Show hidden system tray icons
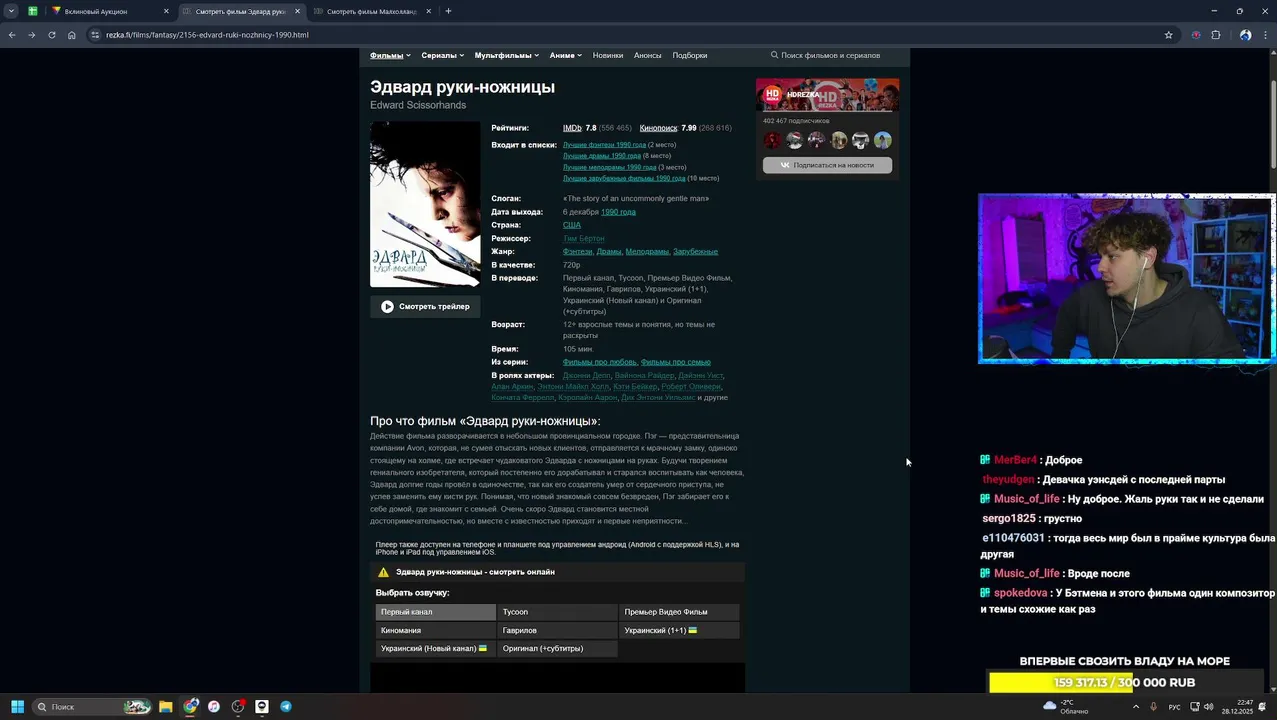Screen dimensions: 1277x720 click(x=1135, y=706)
